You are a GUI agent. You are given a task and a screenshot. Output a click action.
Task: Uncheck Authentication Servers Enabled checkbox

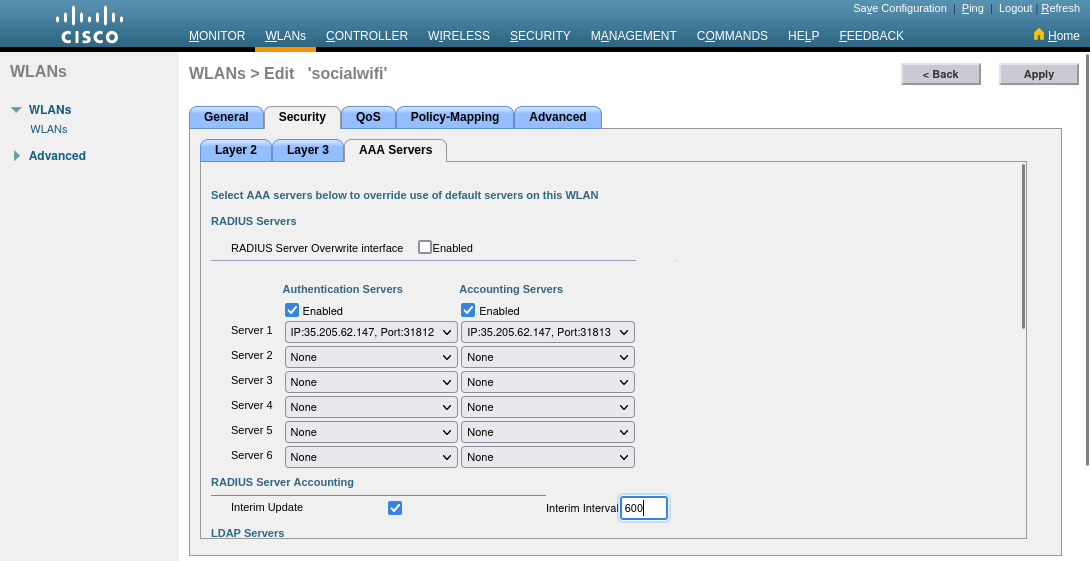(292, 310)
